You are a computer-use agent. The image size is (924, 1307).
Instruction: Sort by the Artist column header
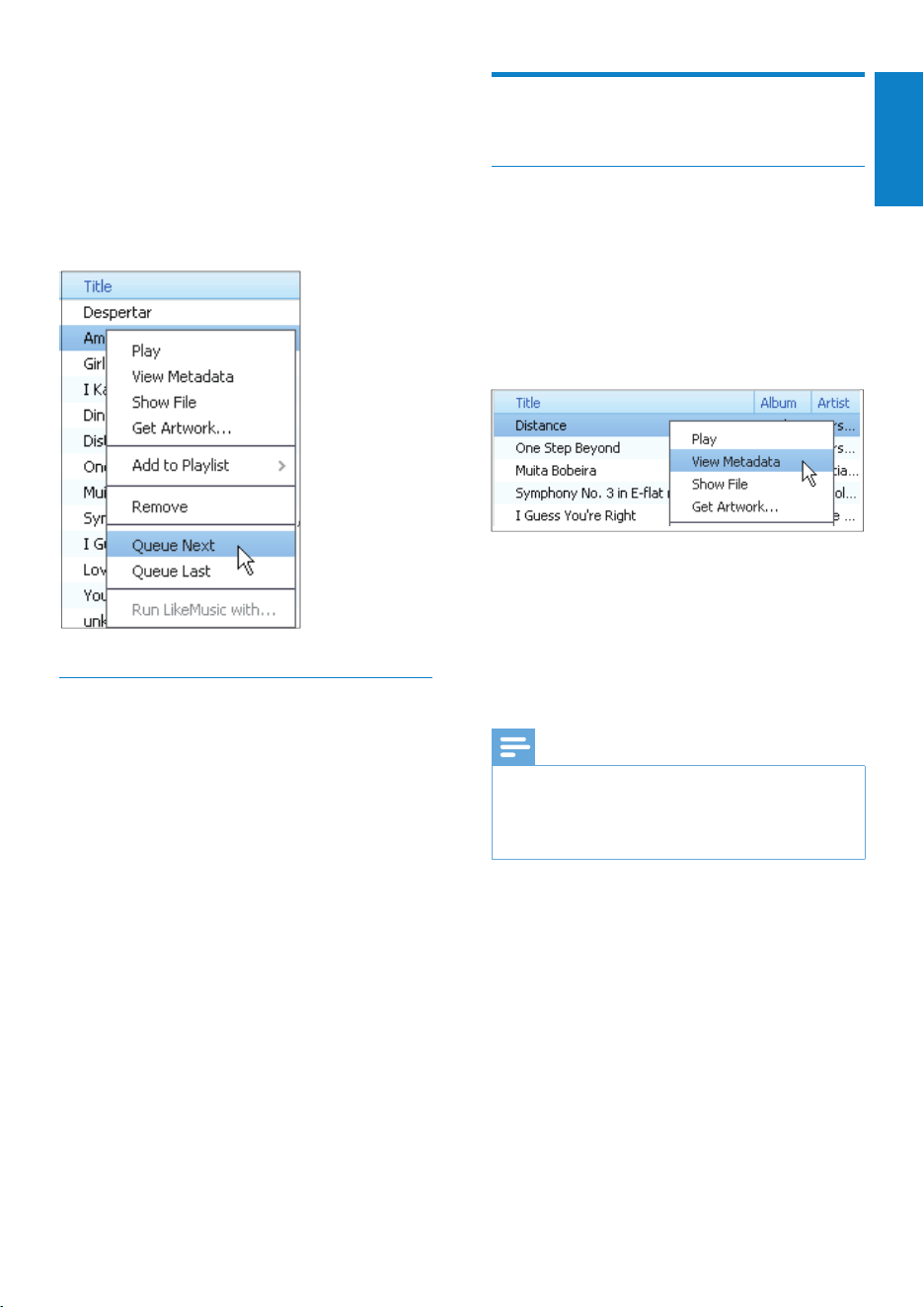(836, 403)
